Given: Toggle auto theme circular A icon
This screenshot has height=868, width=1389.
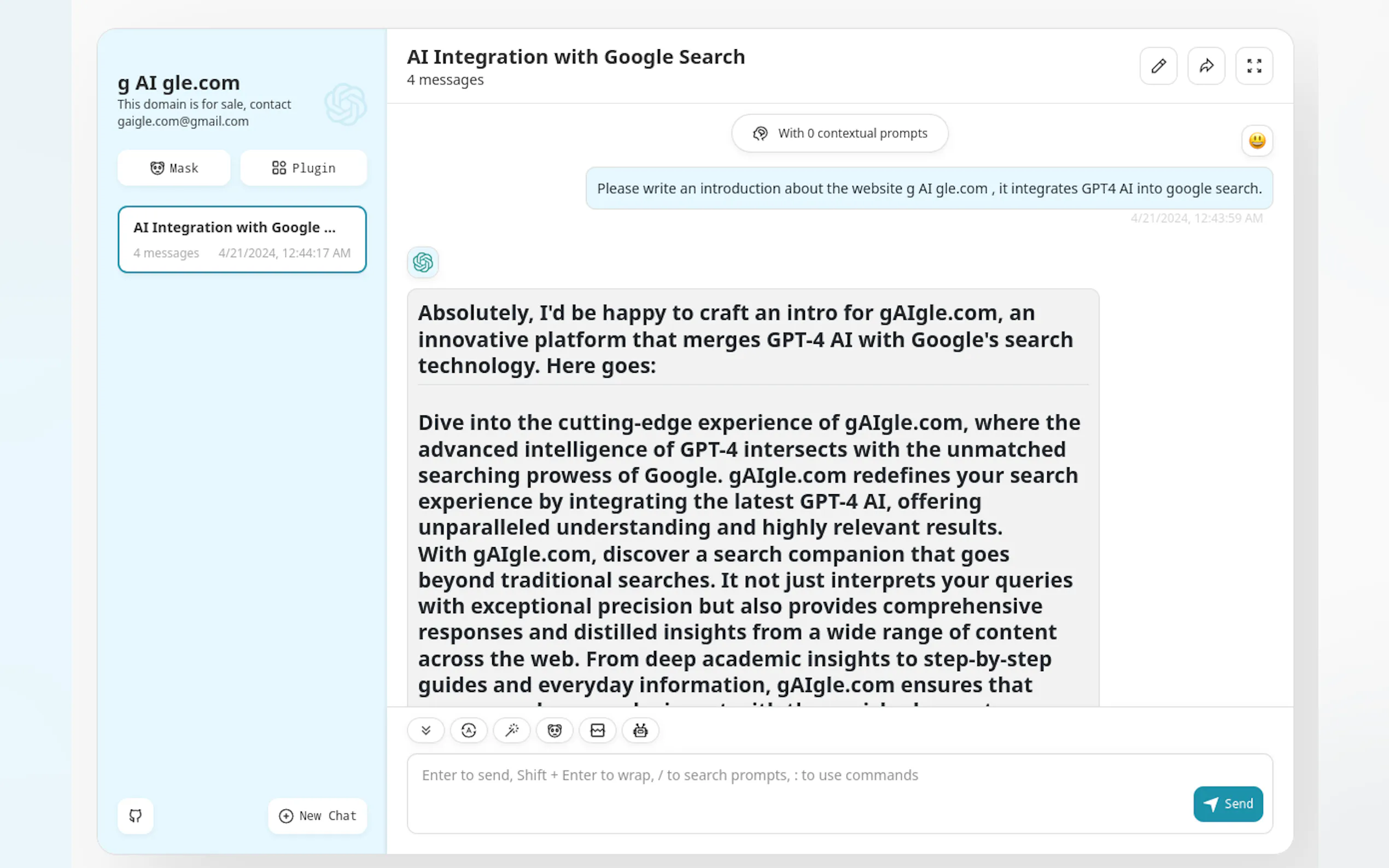Looking at the screenshot, I should (469, 730).
